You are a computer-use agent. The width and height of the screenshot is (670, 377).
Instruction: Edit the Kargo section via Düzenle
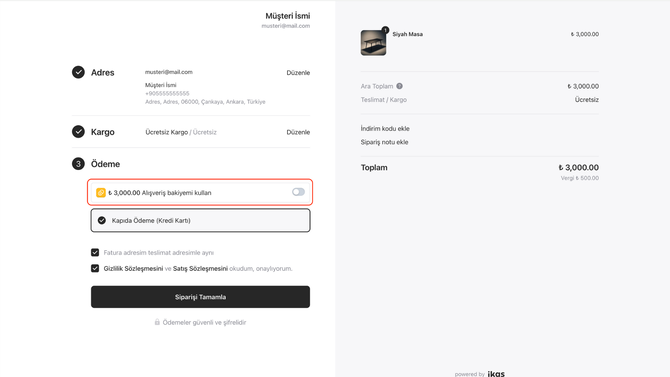[298, 132]
